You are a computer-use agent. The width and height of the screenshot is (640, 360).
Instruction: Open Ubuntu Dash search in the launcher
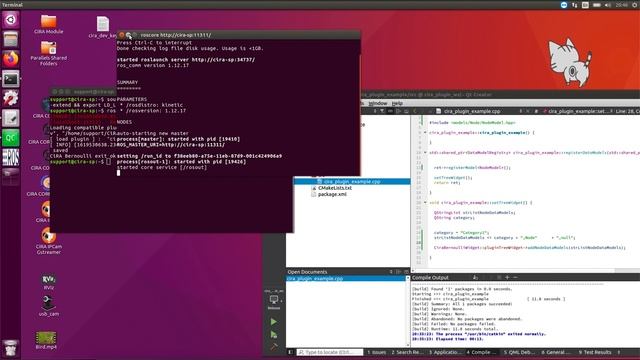coord(11,20)
